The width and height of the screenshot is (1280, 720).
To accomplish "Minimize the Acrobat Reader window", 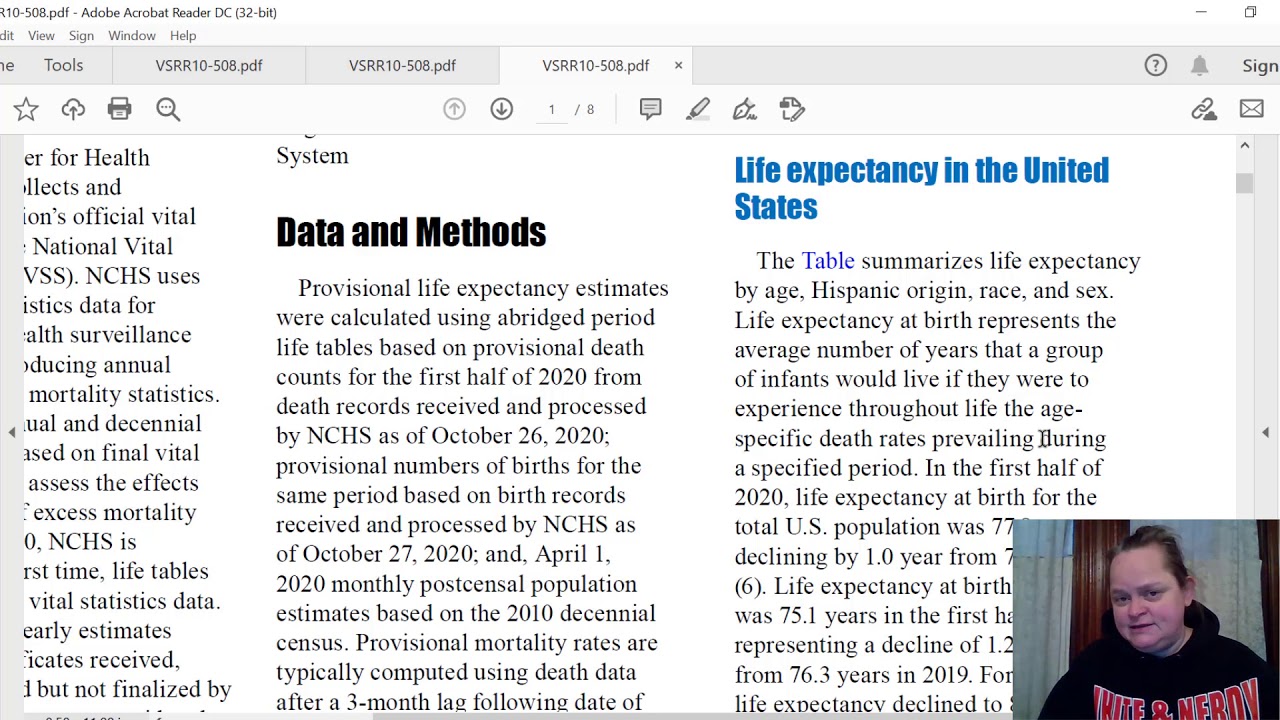I will click(1201, 12).
